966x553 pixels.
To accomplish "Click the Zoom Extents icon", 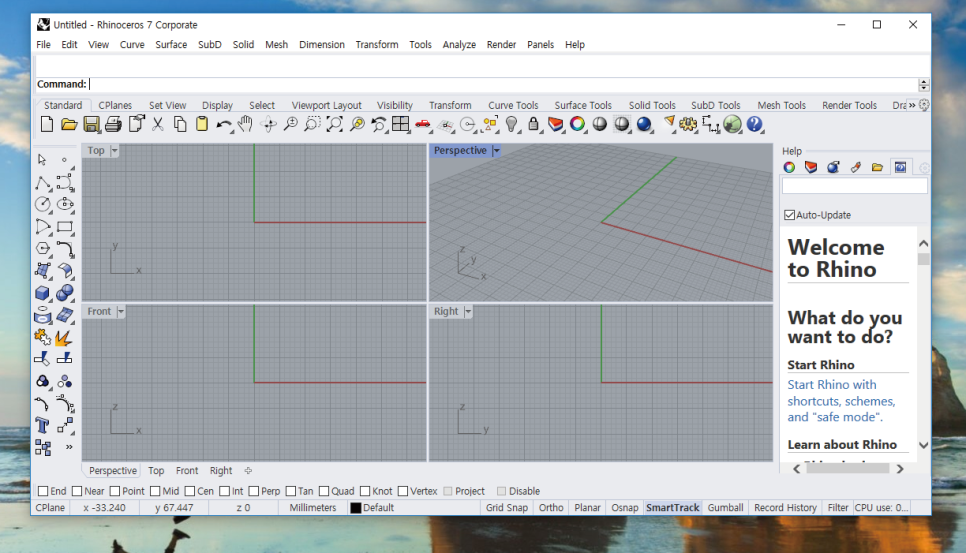I will point(335,124).
